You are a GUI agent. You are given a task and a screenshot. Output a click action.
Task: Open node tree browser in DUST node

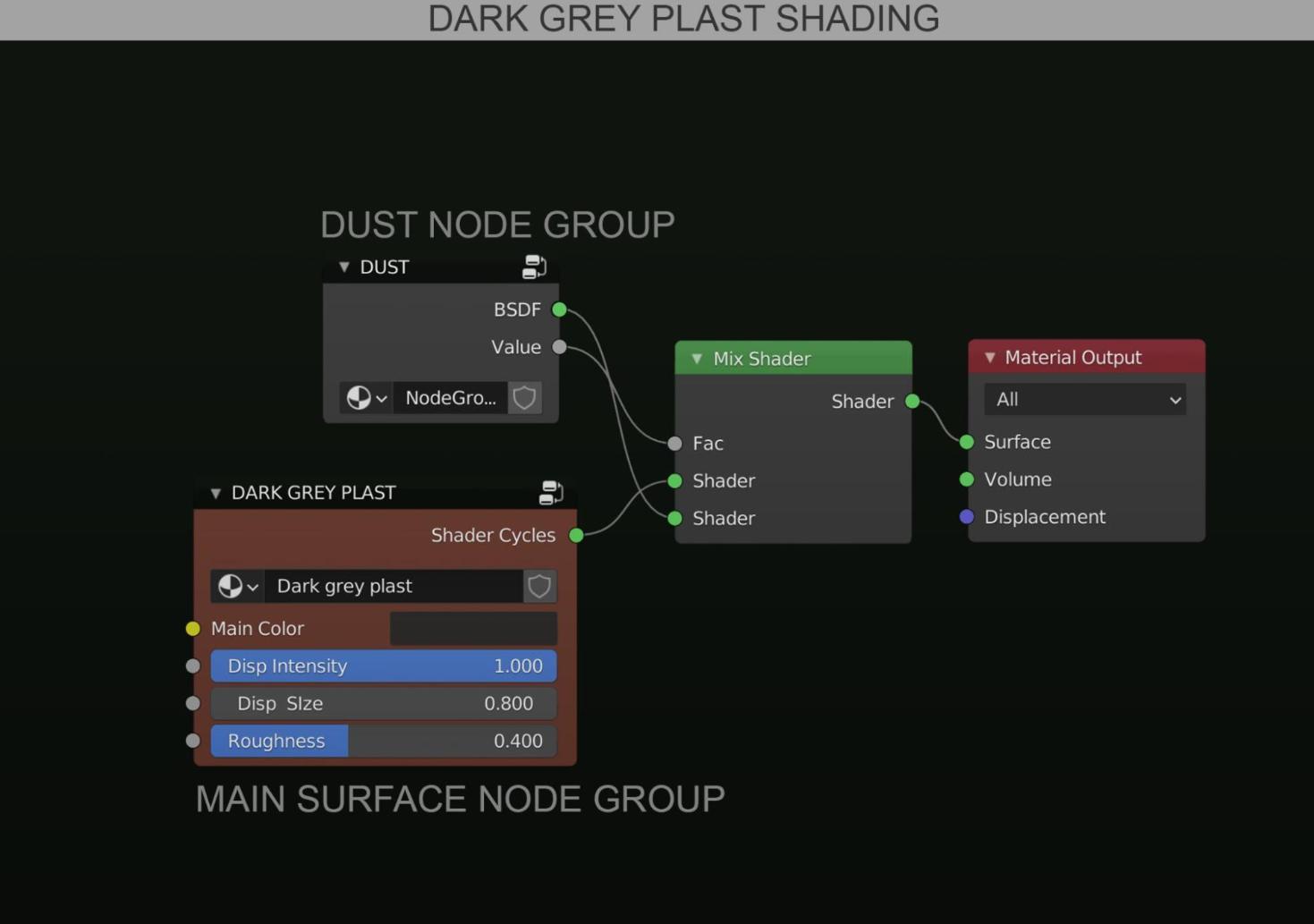click(x=366, y=398)
